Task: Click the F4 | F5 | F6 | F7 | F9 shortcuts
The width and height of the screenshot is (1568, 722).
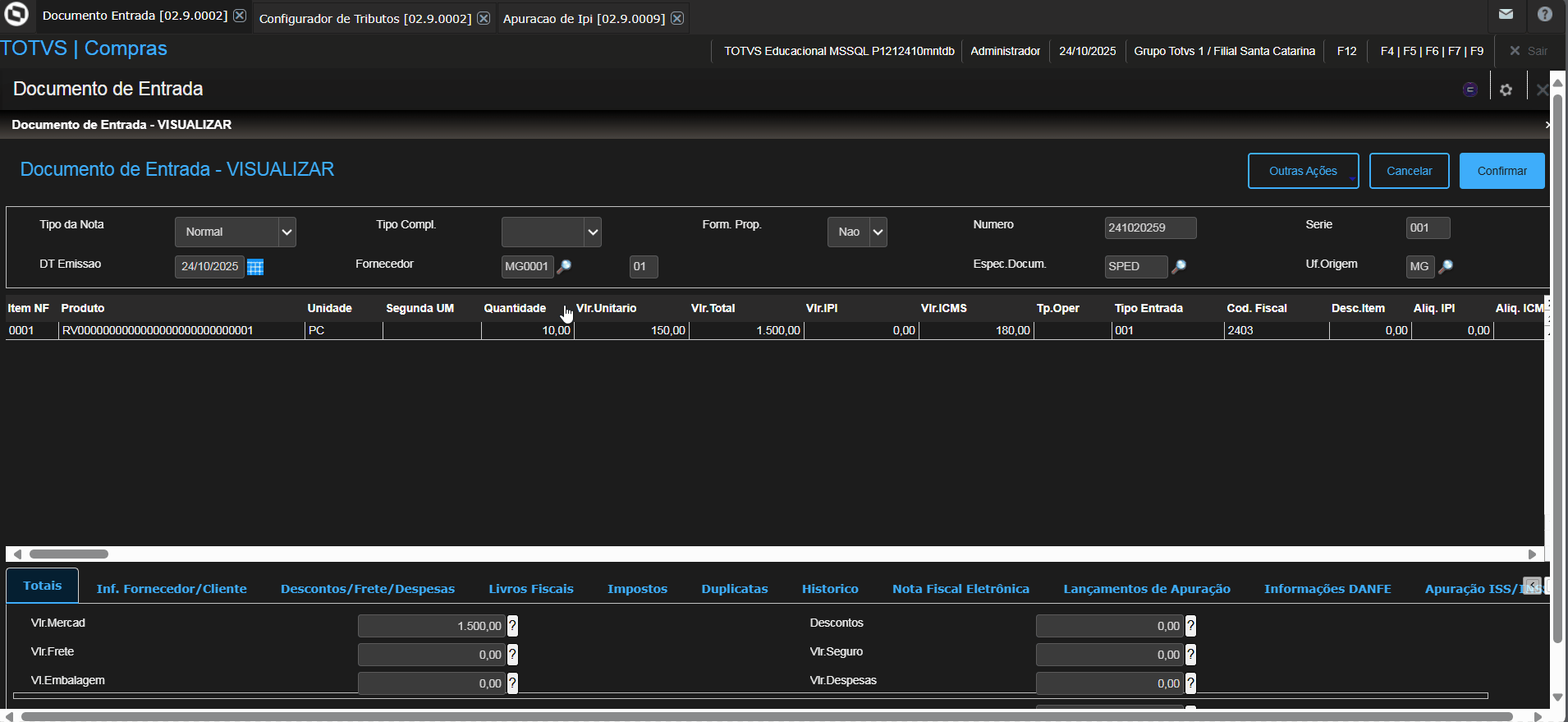Action: point(1432,51)
